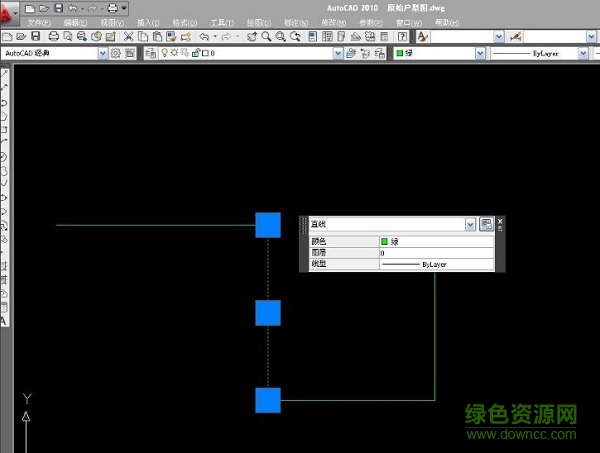The height and width of the screenshot is (453, 600).
Task: Expand the quick access toolbar customize arrow
Action: (124, 8)
